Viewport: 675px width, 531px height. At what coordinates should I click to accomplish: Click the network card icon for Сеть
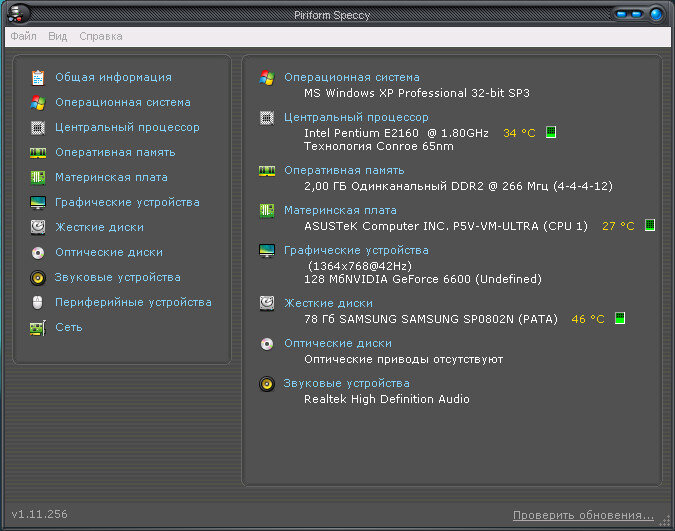pyautogui.click(x=38, y=328)
